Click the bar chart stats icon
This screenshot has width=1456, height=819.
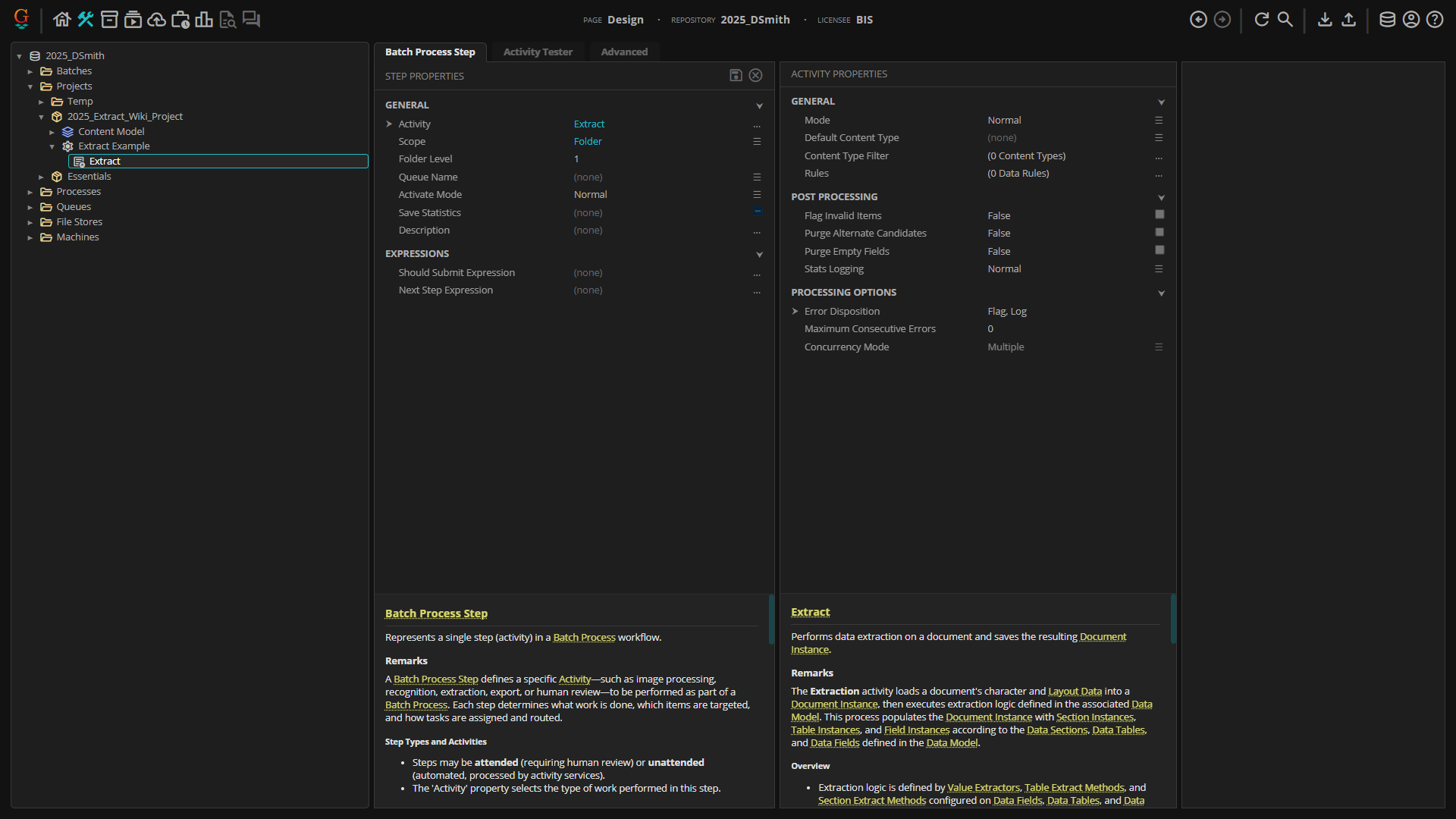point(204,20)
